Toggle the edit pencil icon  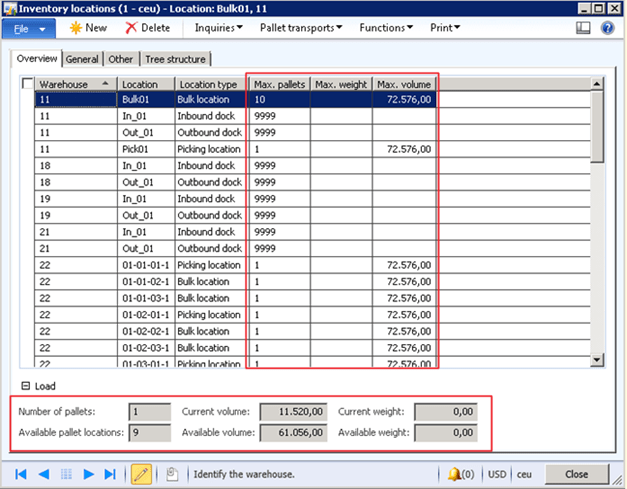[142, 473]
